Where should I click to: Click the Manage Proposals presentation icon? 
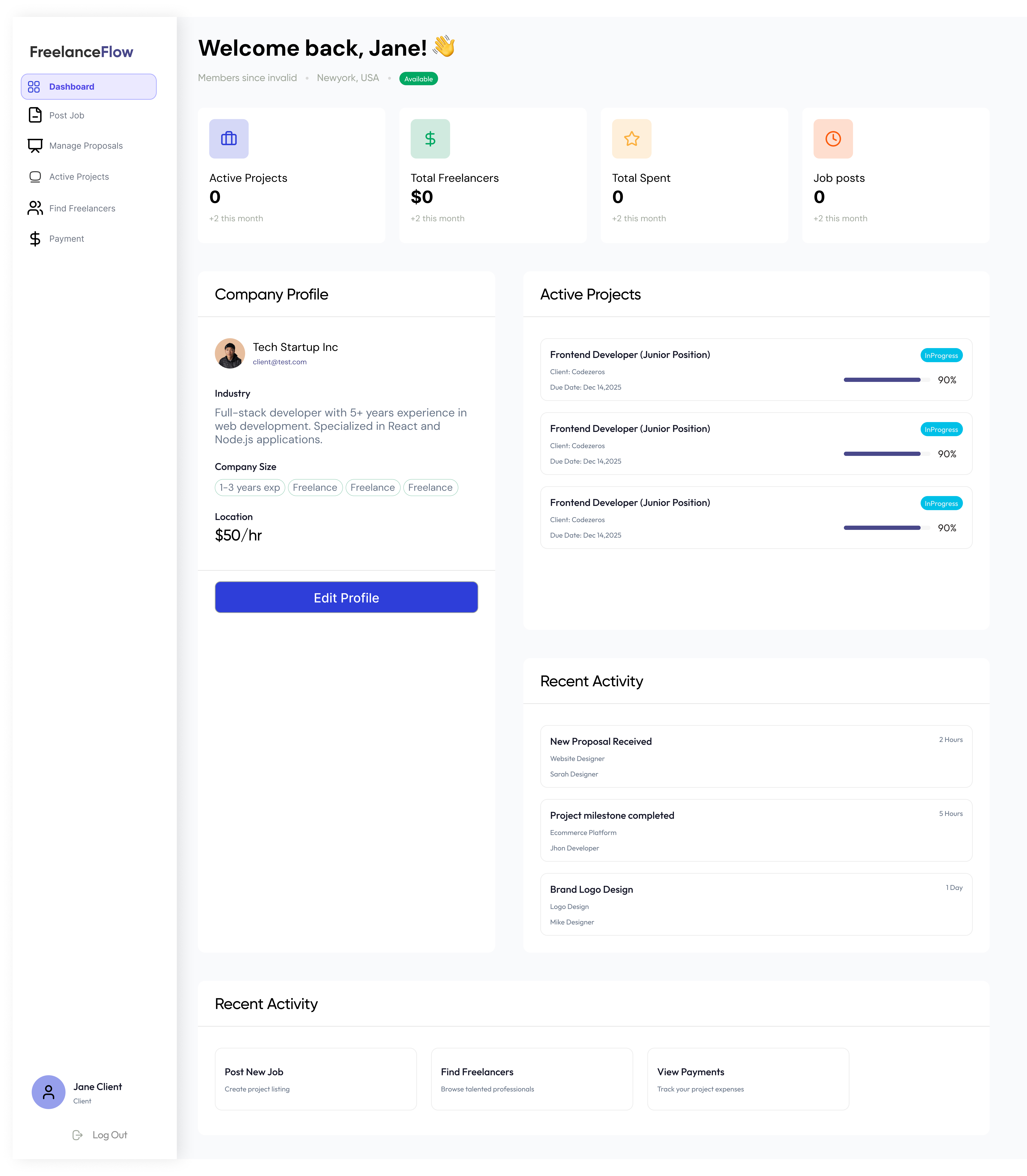coord(35,146)
